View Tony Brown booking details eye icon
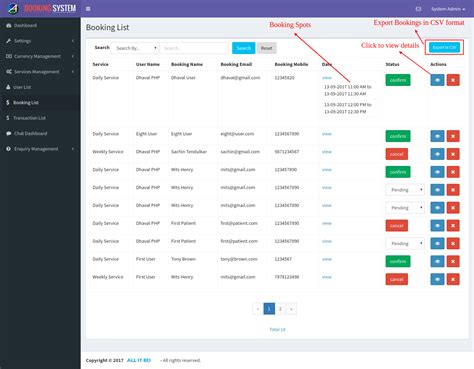The width and height of the screenshot is (474, 369). click(437, 261)
